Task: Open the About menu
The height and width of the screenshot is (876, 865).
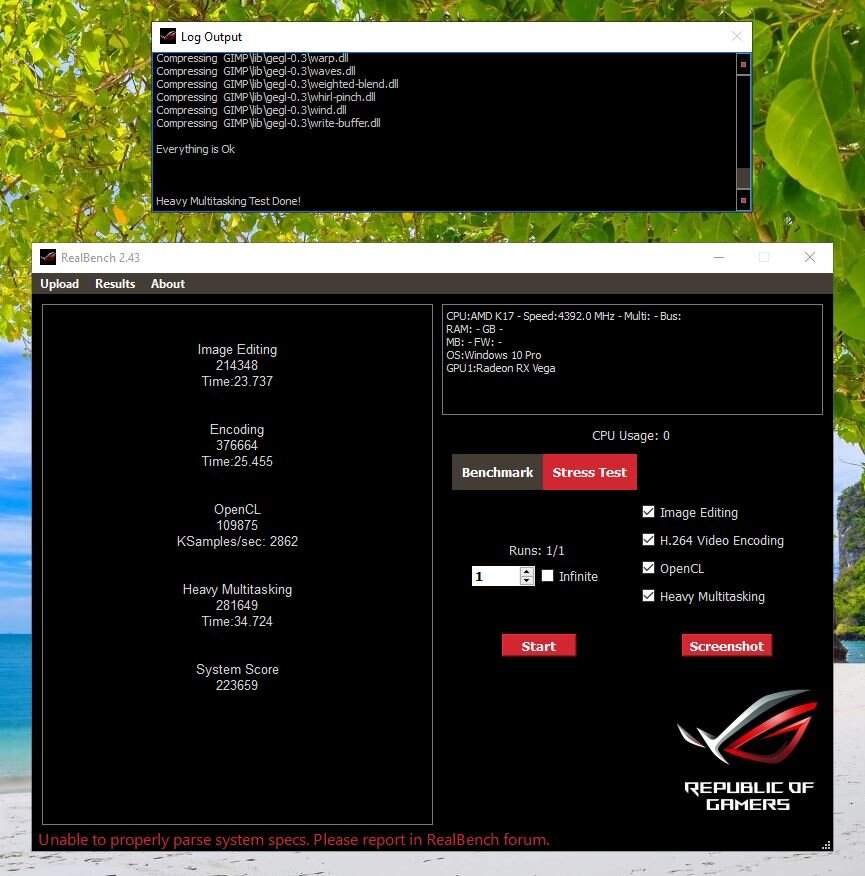Action: pos(168,284)
